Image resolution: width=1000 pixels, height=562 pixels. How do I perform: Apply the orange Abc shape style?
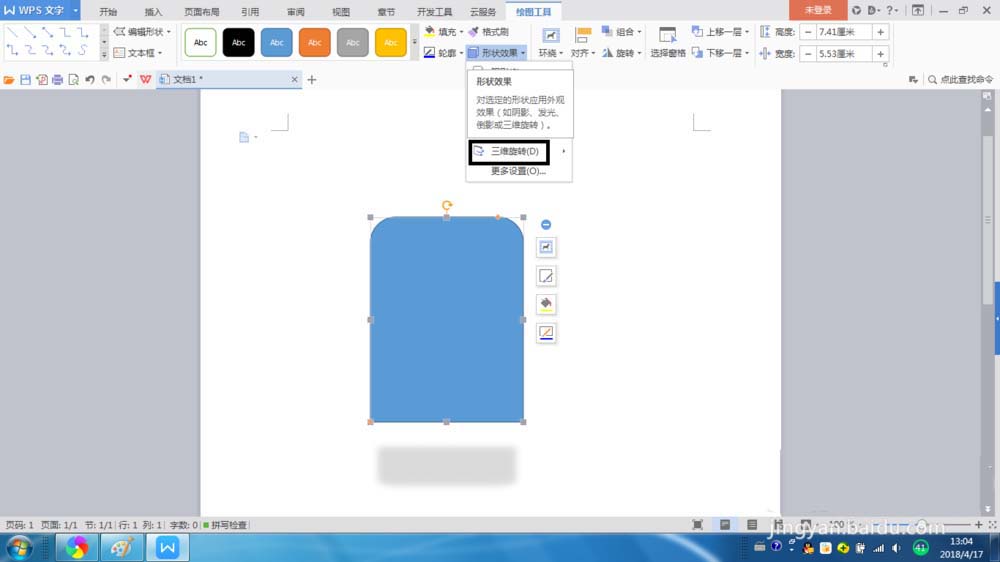tap(314, 43)
